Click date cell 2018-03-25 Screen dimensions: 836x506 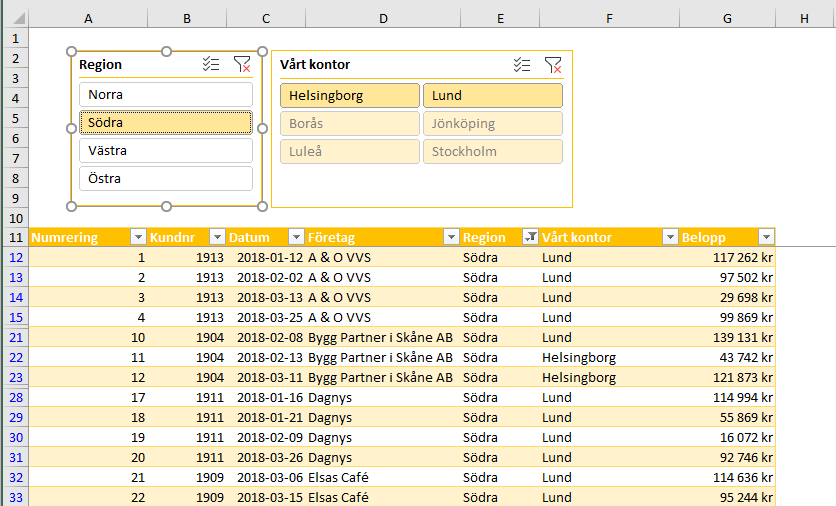pyautogui.click(x=266, y=317)
